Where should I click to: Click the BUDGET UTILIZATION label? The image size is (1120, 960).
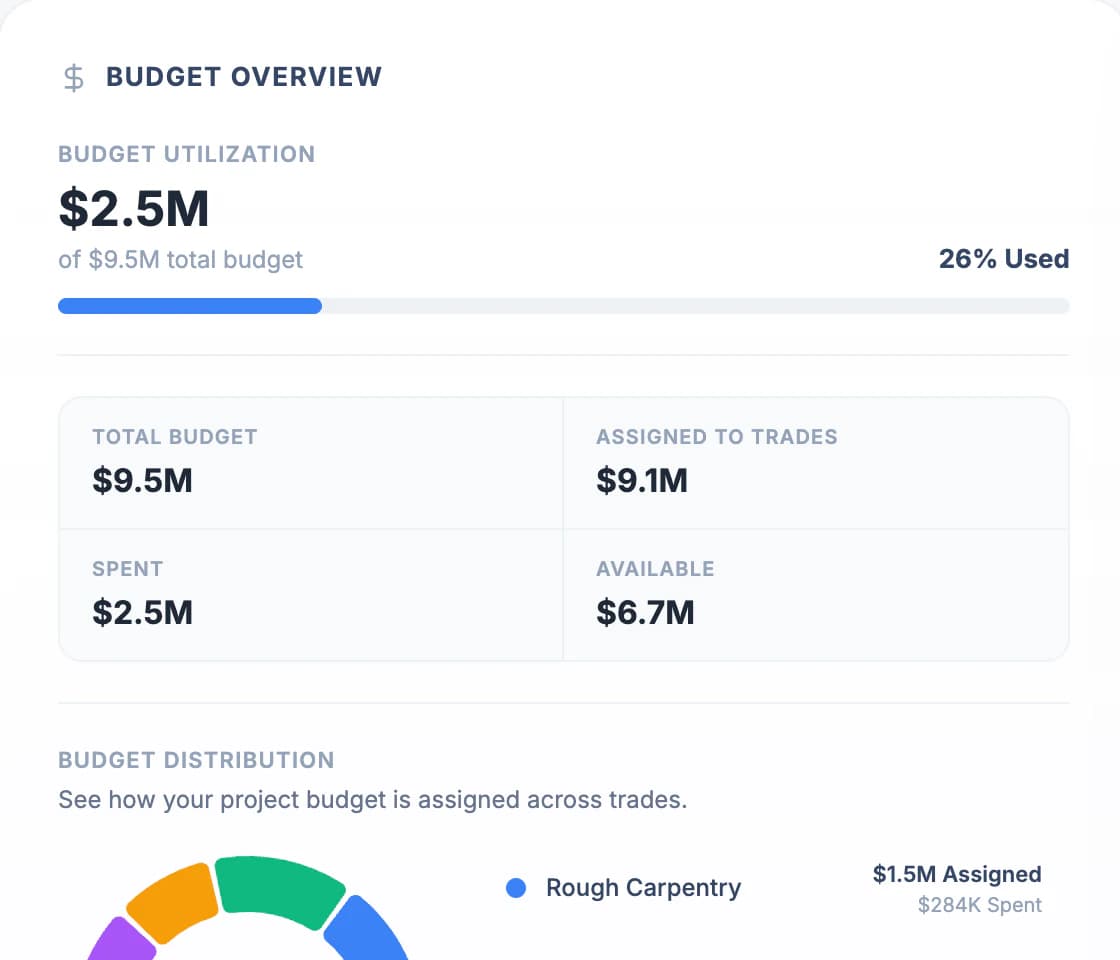click(186, 154)
